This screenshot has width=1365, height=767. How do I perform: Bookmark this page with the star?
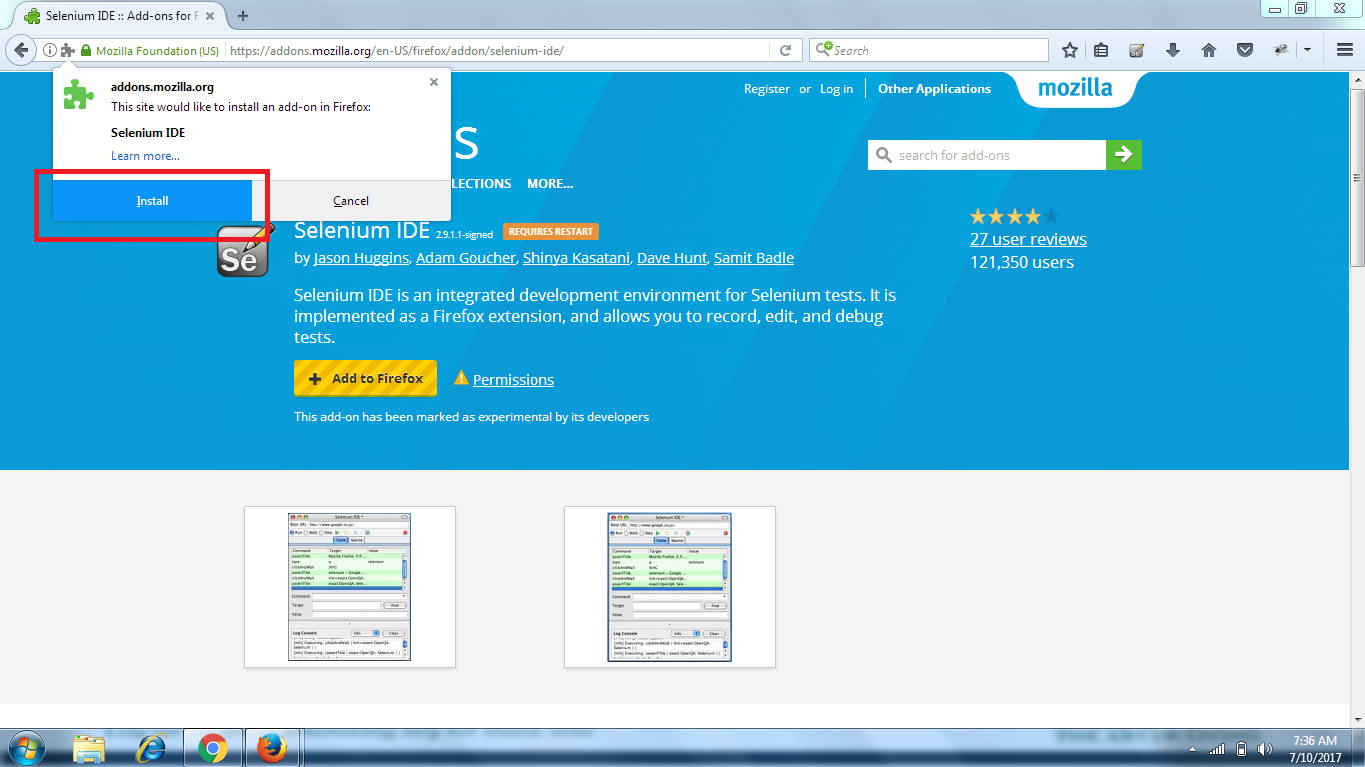click(x=1070, y=50)
